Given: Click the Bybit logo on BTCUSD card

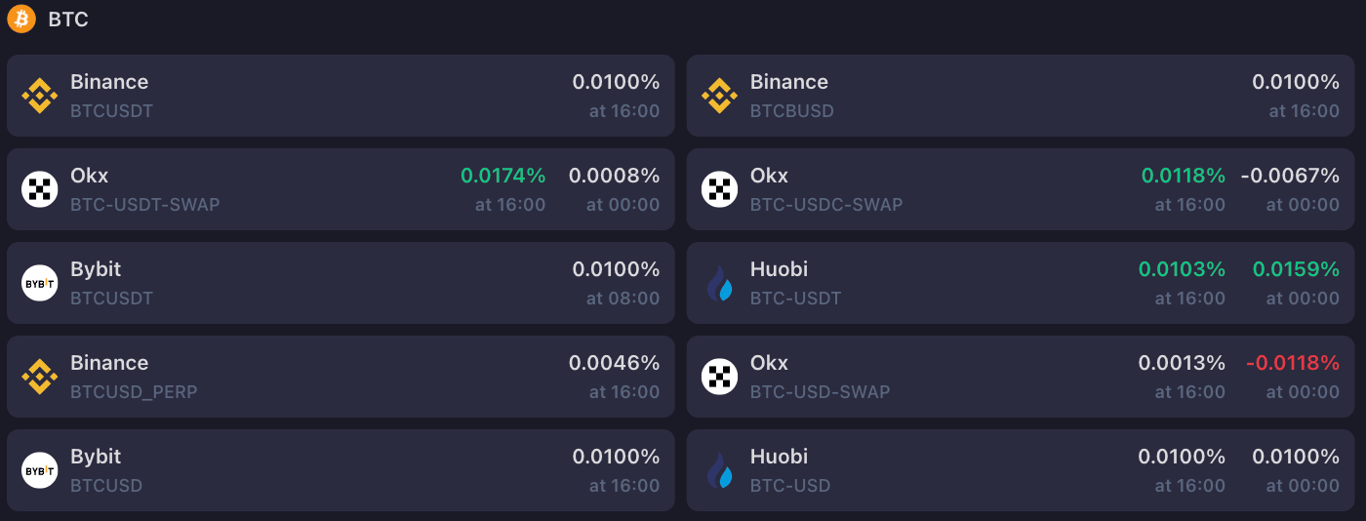Looking at the screenshot, I should 40,470.
